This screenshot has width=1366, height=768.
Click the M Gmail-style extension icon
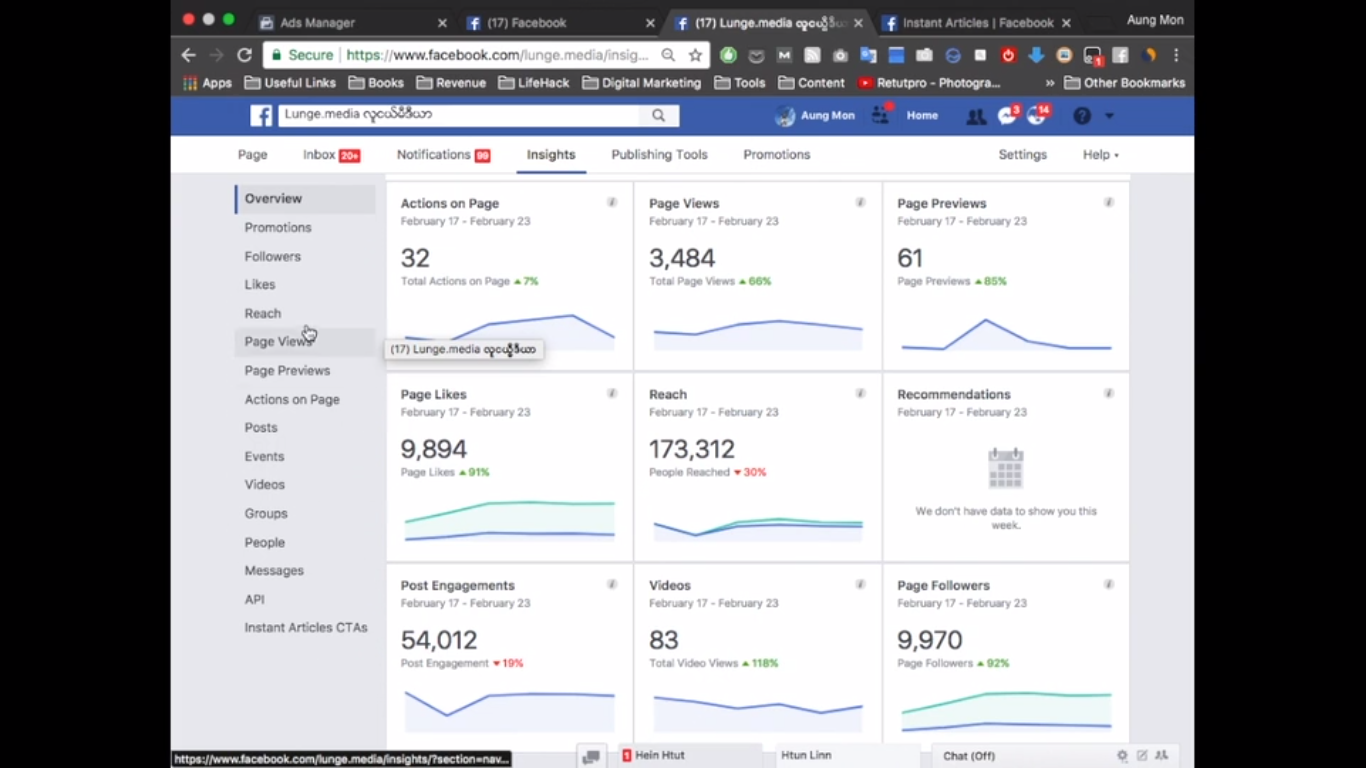(x=784, y=55)
